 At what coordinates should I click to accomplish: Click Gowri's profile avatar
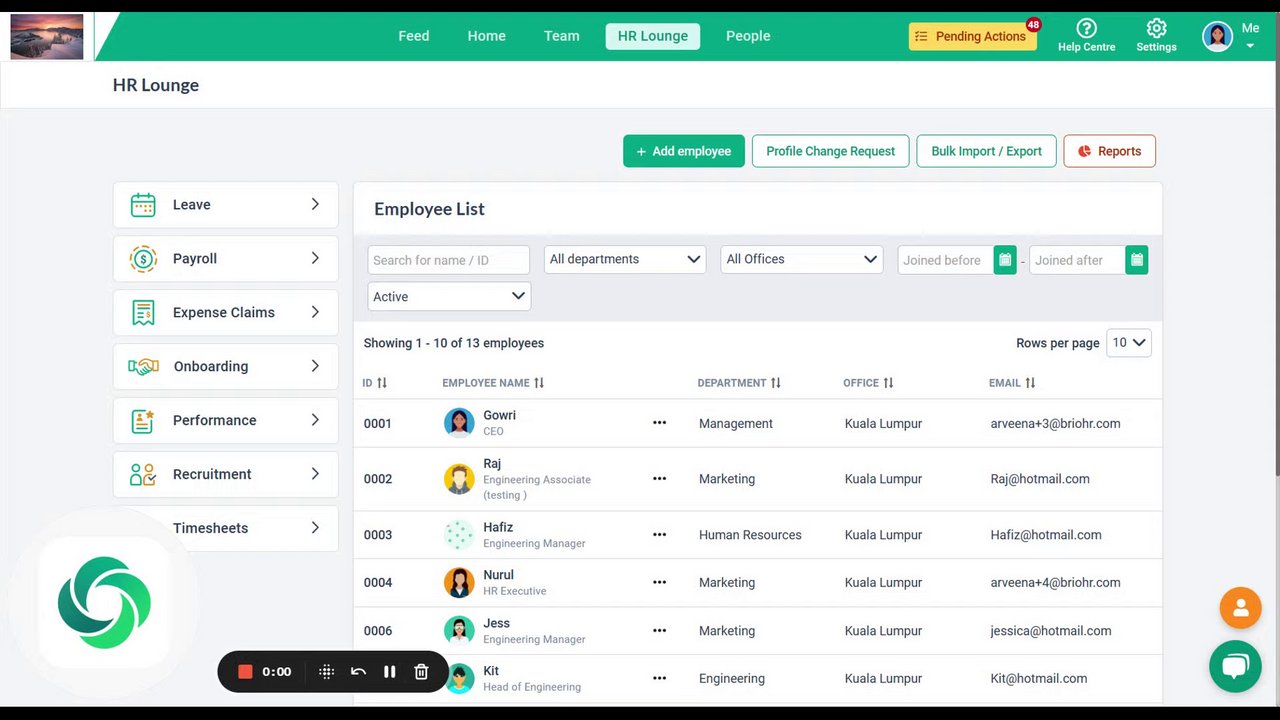coord(459,423)
